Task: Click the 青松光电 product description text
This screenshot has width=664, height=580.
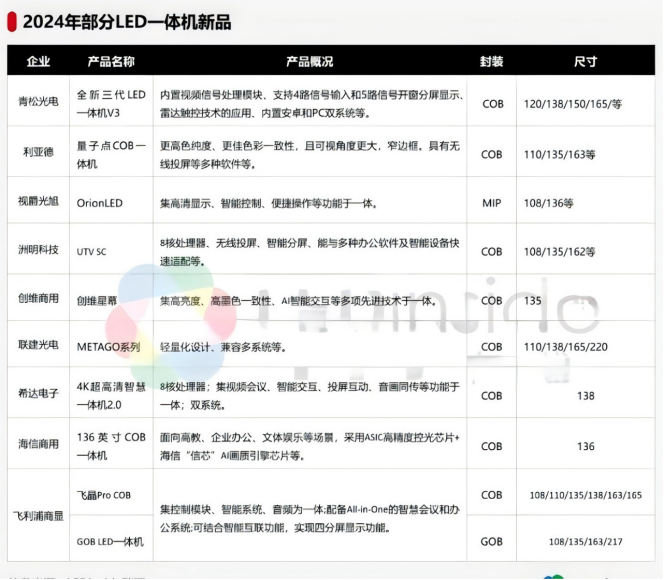Action: 312,104
